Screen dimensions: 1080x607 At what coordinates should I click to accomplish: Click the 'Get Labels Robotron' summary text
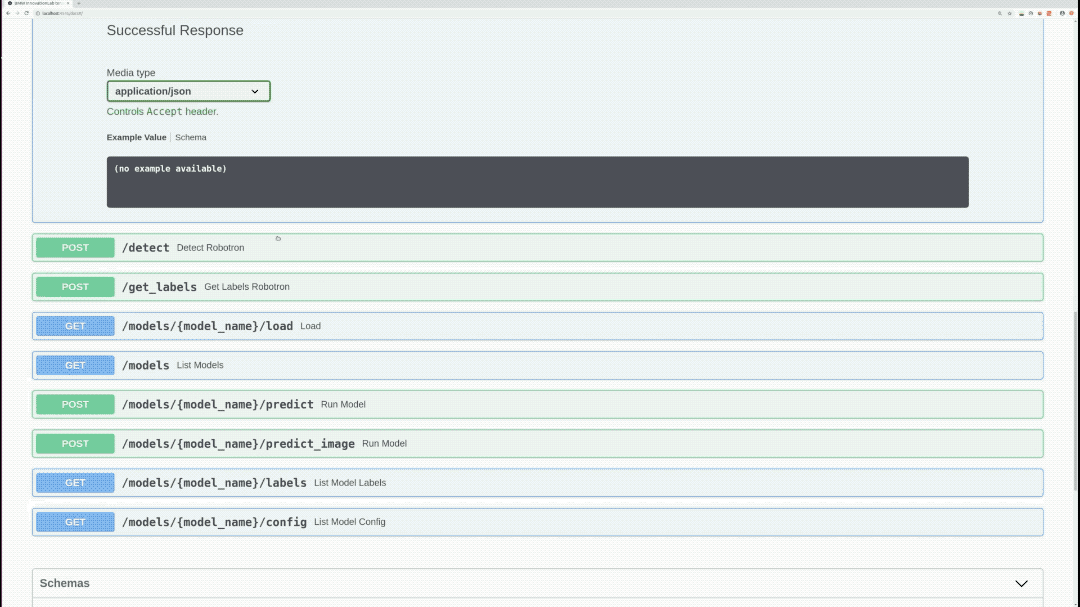click(x=247, y=287)
